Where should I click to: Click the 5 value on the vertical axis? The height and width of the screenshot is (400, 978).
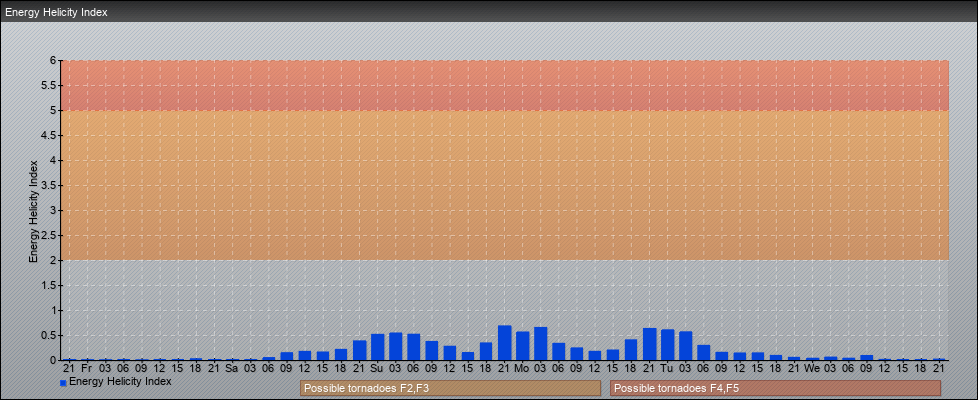click(54, 110)
